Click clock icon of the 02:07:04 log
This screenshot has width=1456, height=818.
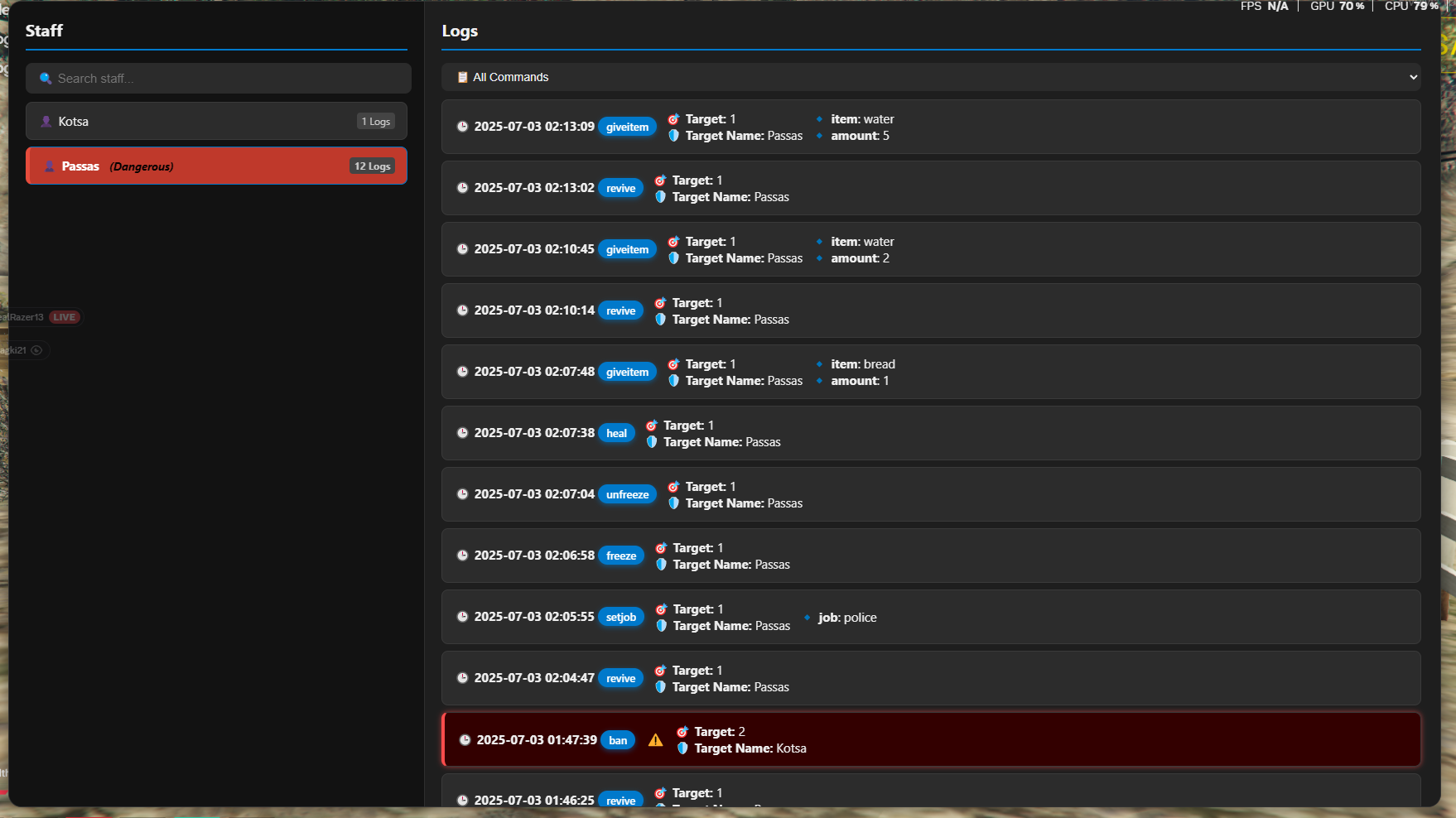click(463, 494)
